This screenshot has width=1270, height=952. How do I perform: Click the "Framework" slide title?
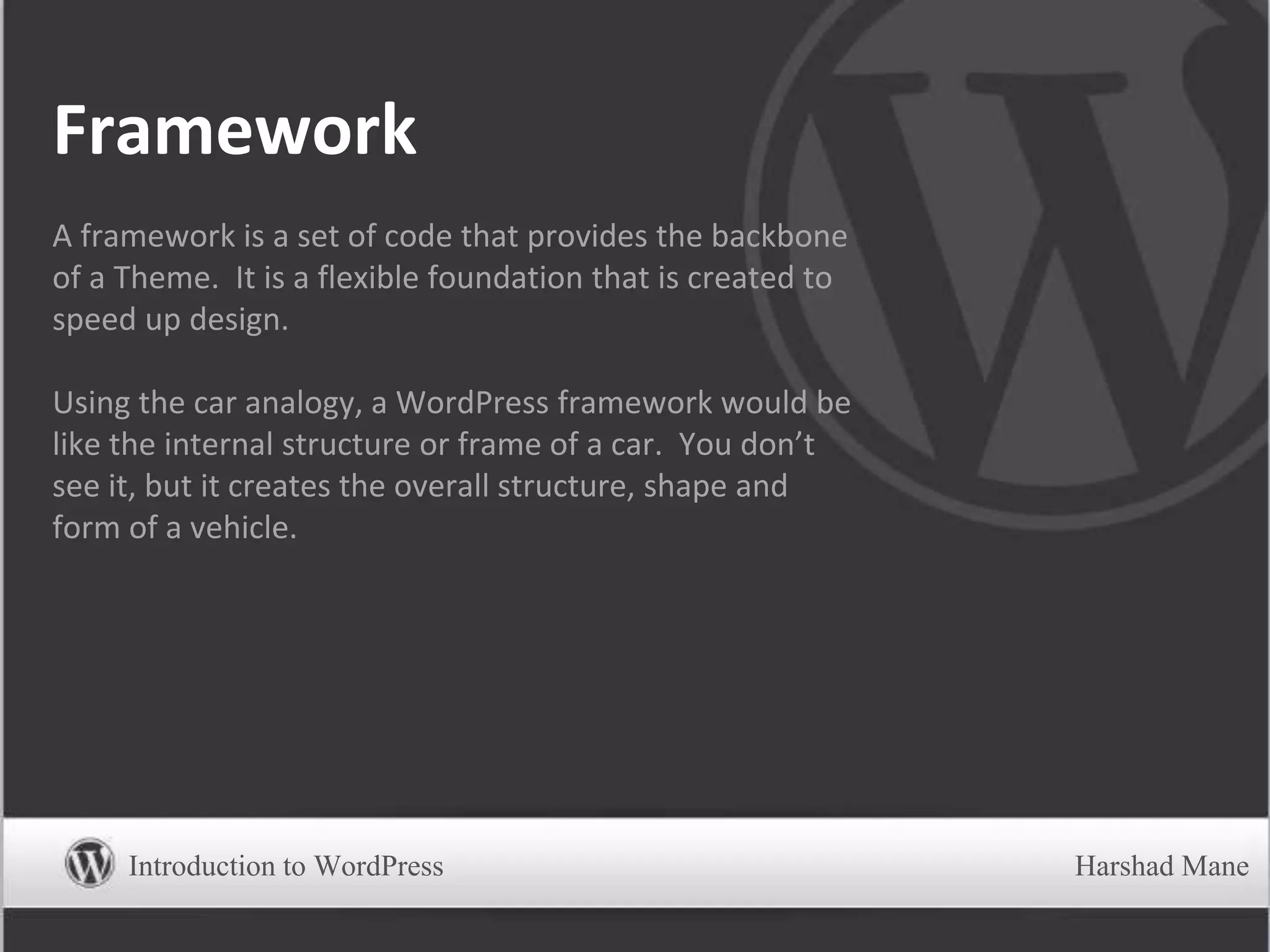pos(234,130)
